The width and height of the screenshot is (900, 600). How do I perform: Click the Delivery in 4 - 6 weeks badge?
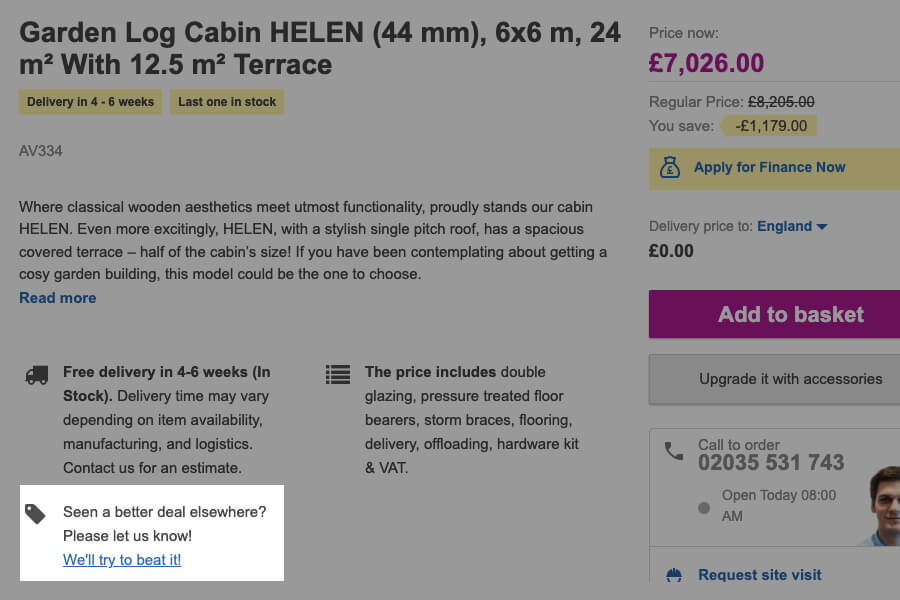[90, 102]
